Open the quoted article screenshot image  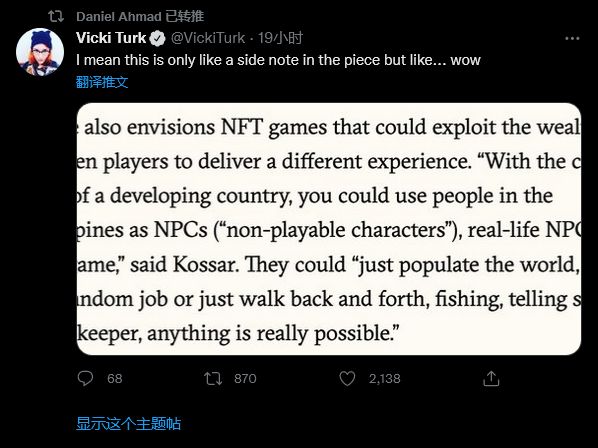[329, 229]
